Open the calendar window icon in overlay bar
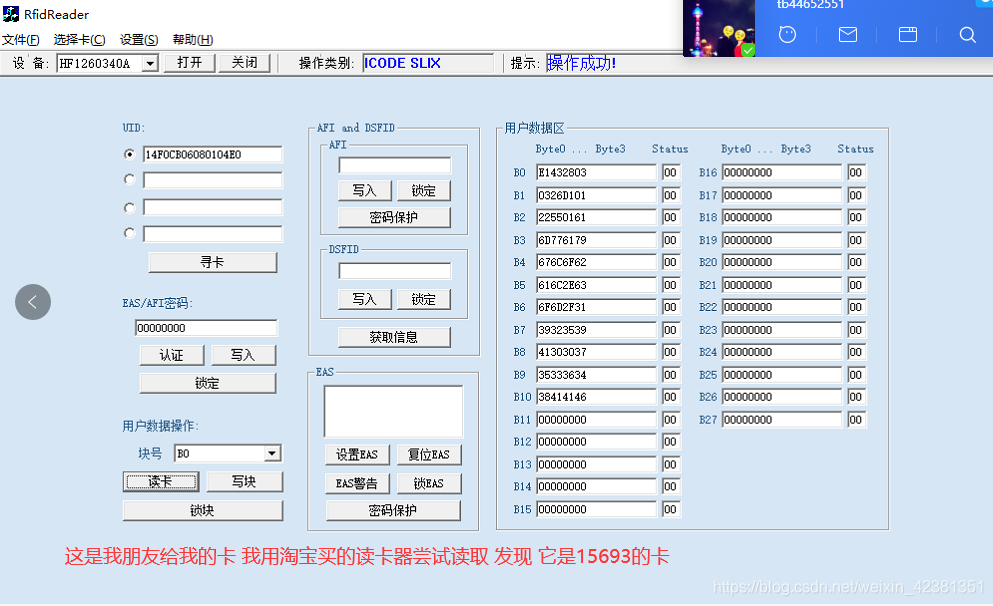The height and width of the screenshot is (606, 993). (908, 34)
